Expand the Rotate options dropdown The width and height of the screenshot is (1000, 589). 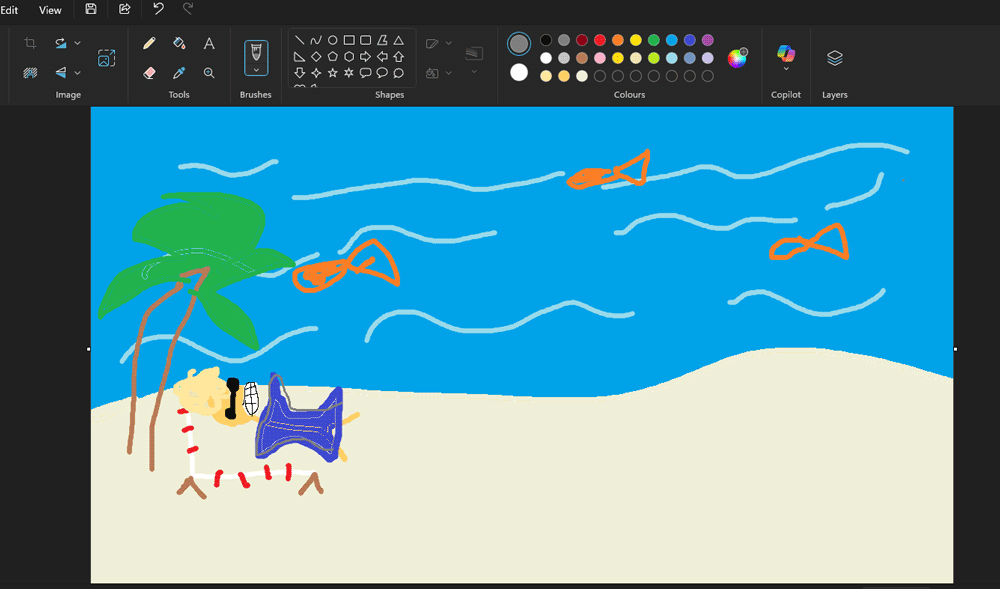[x=78, y=43]
